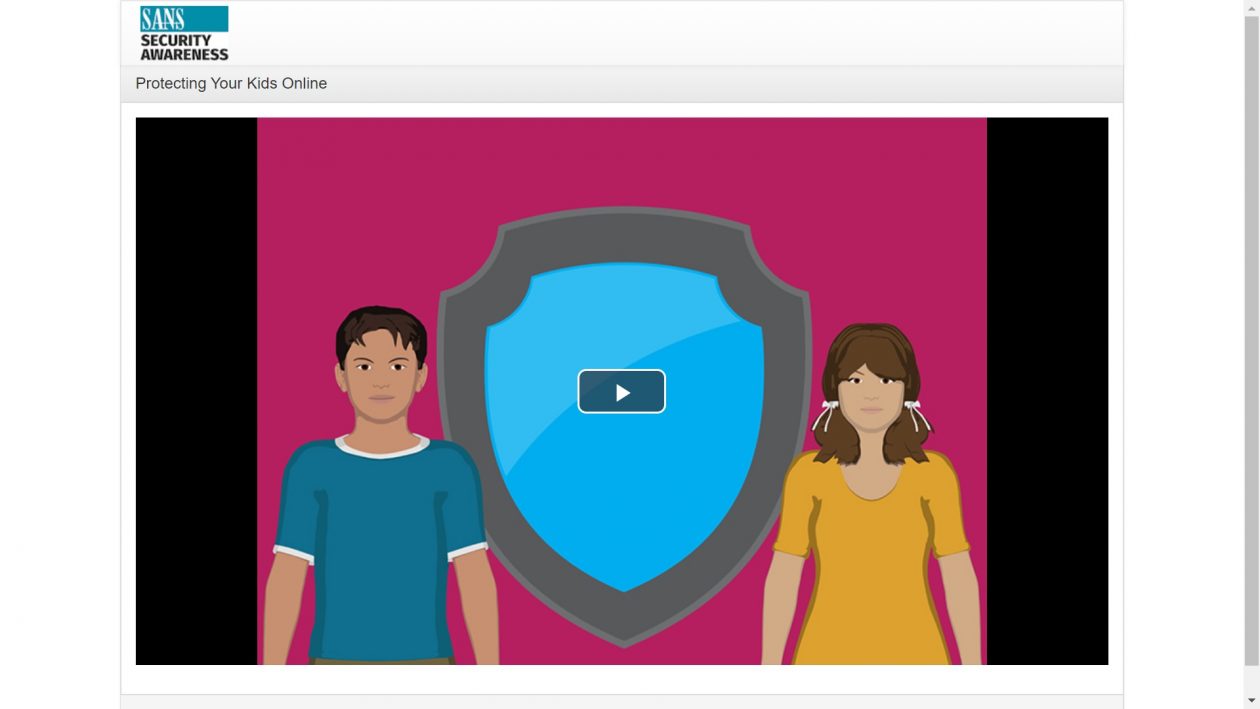Click the blue shield center below play button
Viewport: 1260px width, 709px height.
pyautogui.click(x=622, y=500)
